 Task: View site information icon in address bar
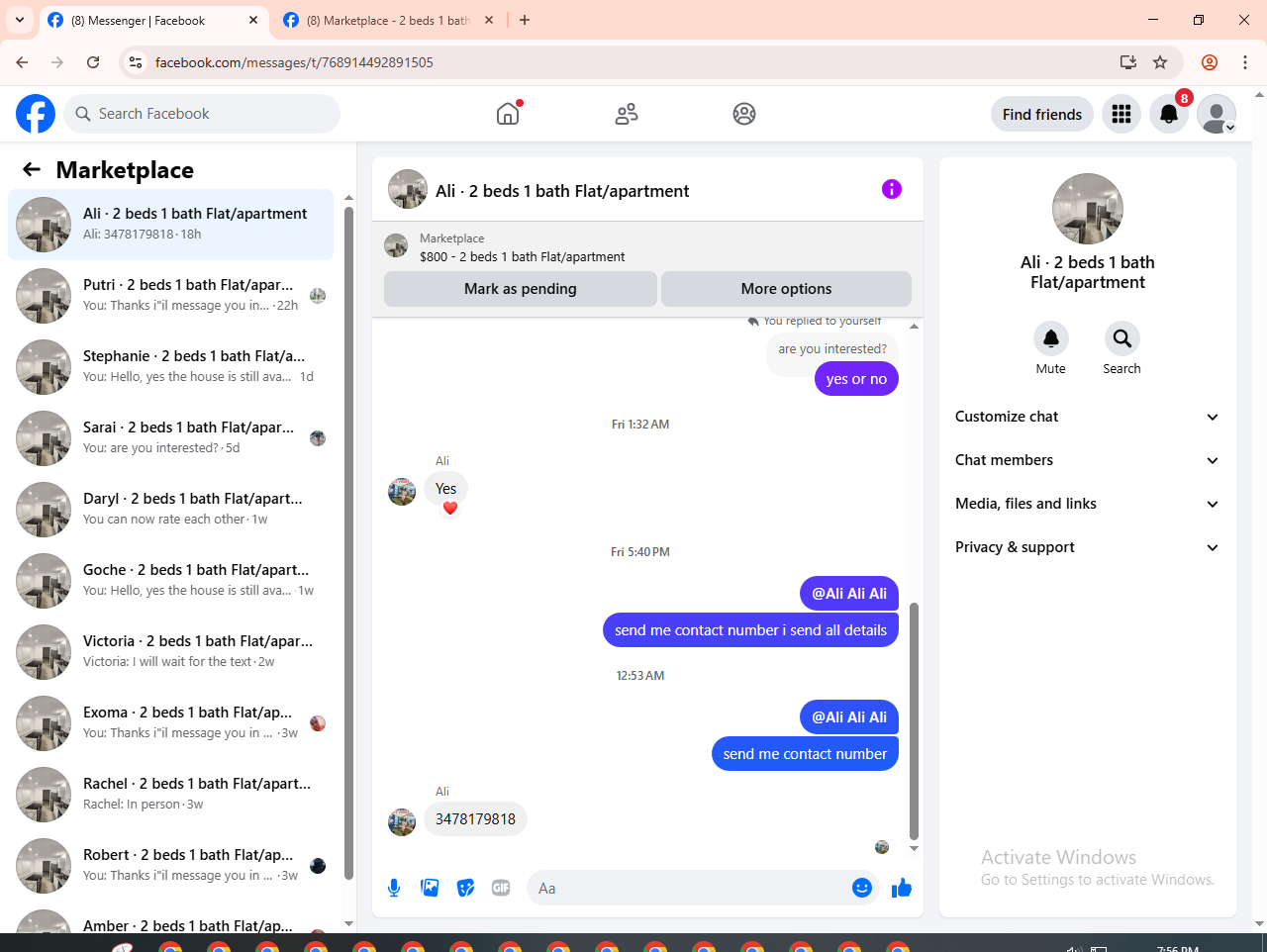pyautogui.click(x=136, y=62)
